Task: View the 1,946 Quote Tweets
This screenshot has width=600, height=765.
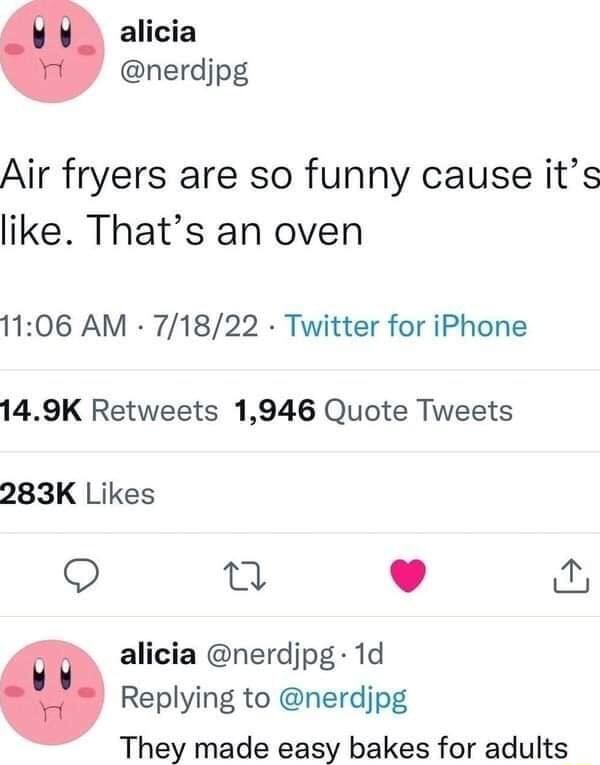Action: point(374,410)
